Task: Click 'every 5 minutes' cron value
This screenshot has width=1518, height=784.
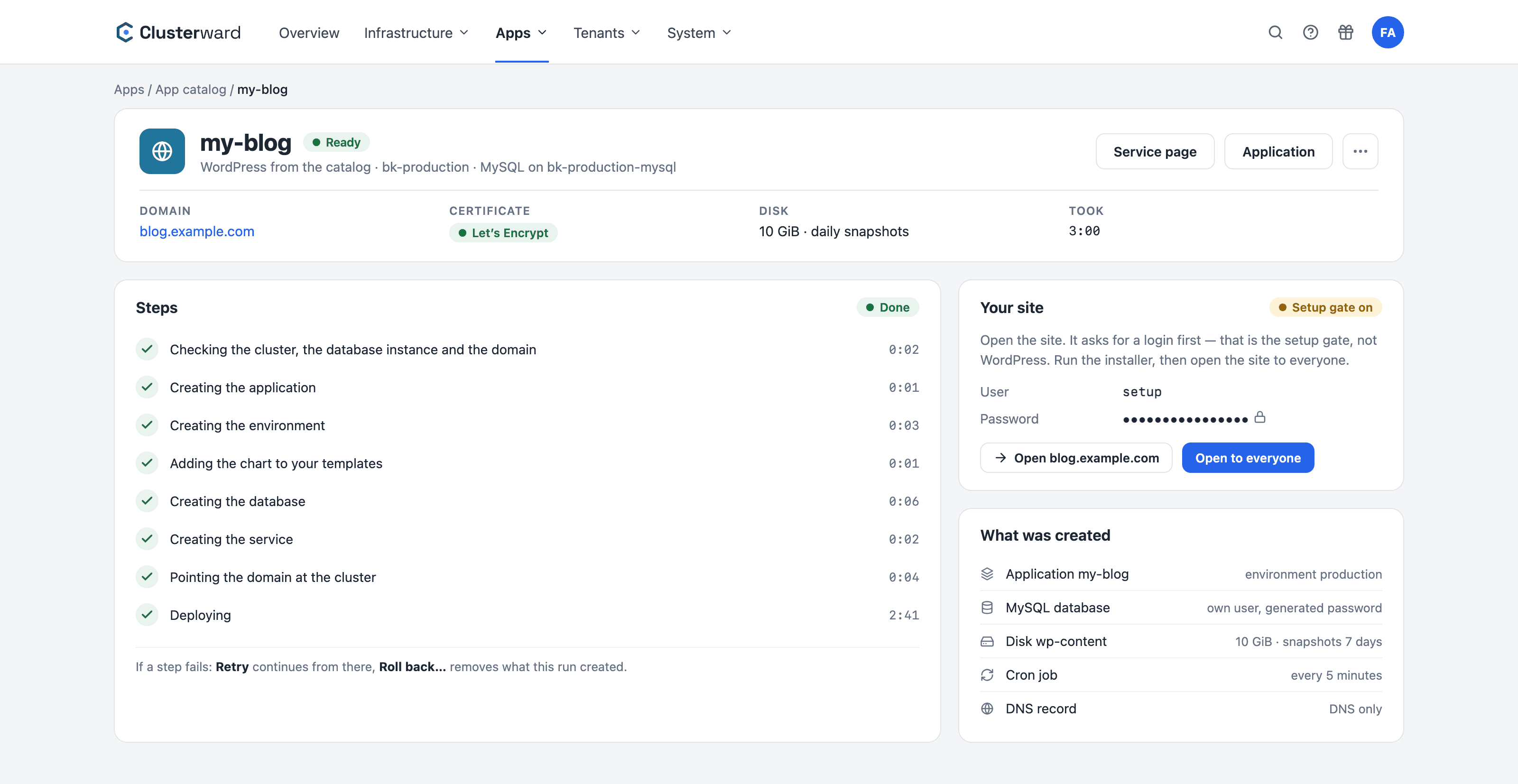Action: pyautogui.click(x=1336, y=675)
